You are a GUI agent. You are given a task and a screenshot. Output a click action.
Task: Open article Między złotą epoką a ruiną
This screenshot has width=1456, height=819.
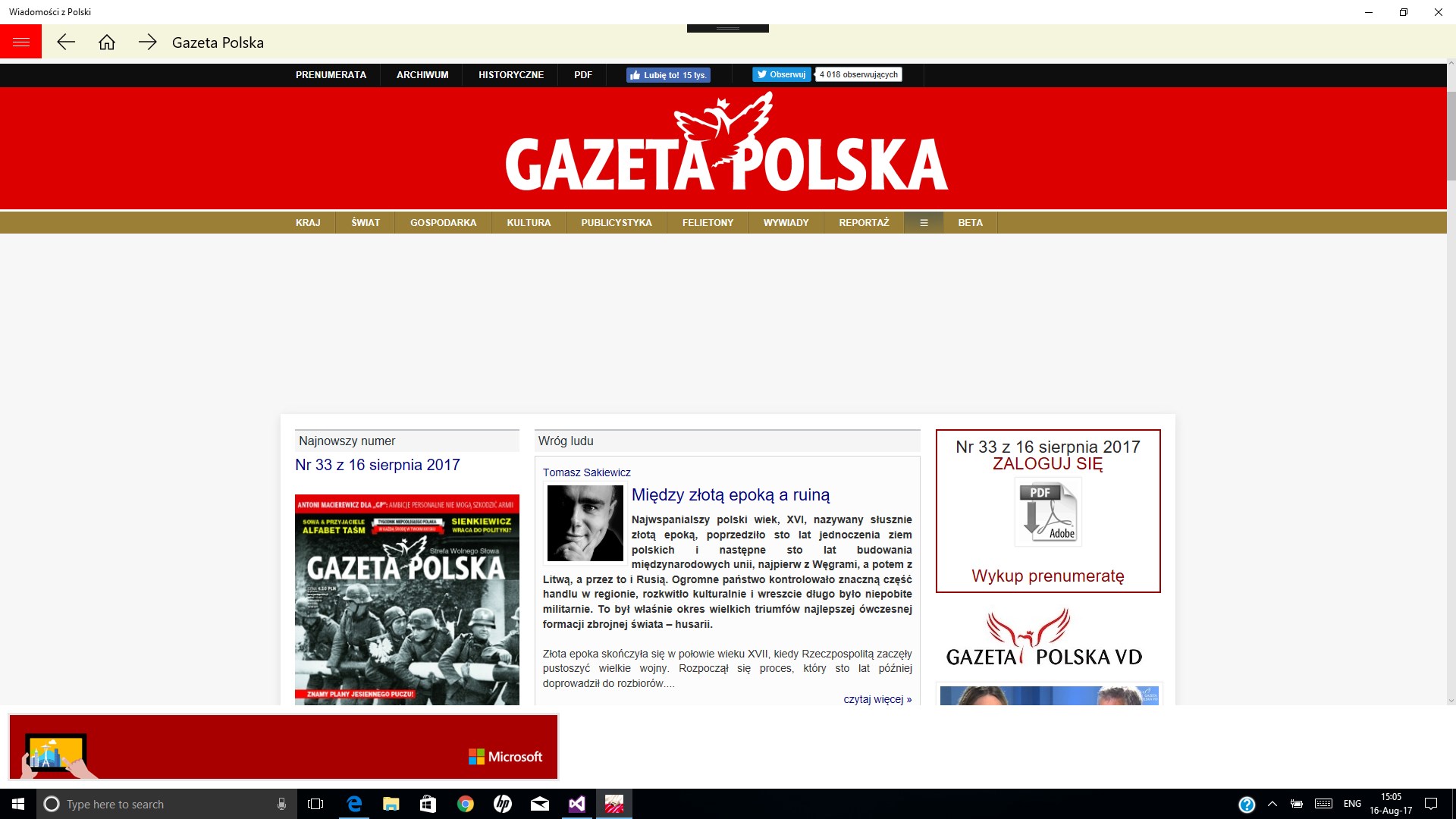[x=730, y=495]
